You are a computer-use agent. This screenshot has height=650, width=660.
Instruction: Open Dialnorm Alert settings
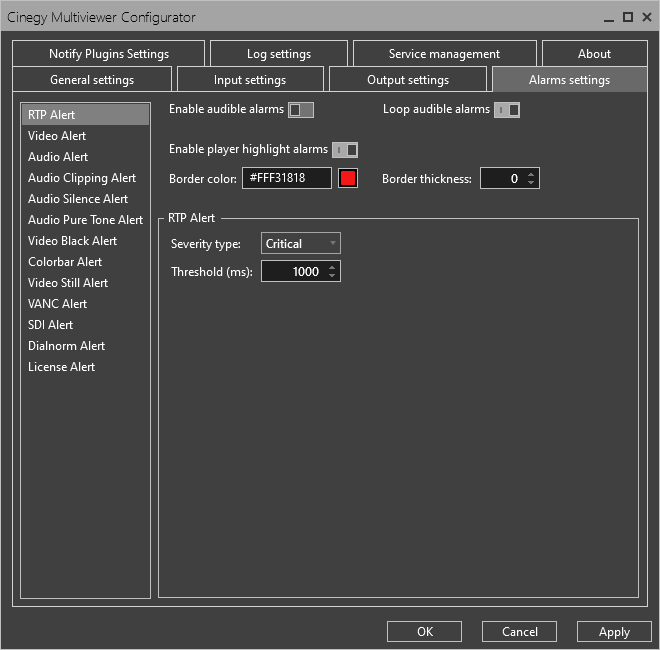point(85,346)
